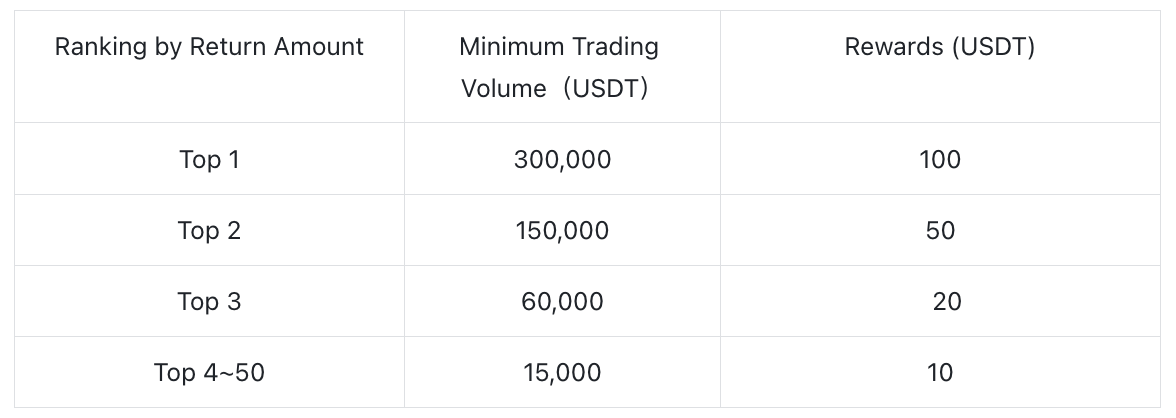The image size is (1176, 418).
Task: Select the 'Top 3' ranking cell
Action: click(209, 302)
